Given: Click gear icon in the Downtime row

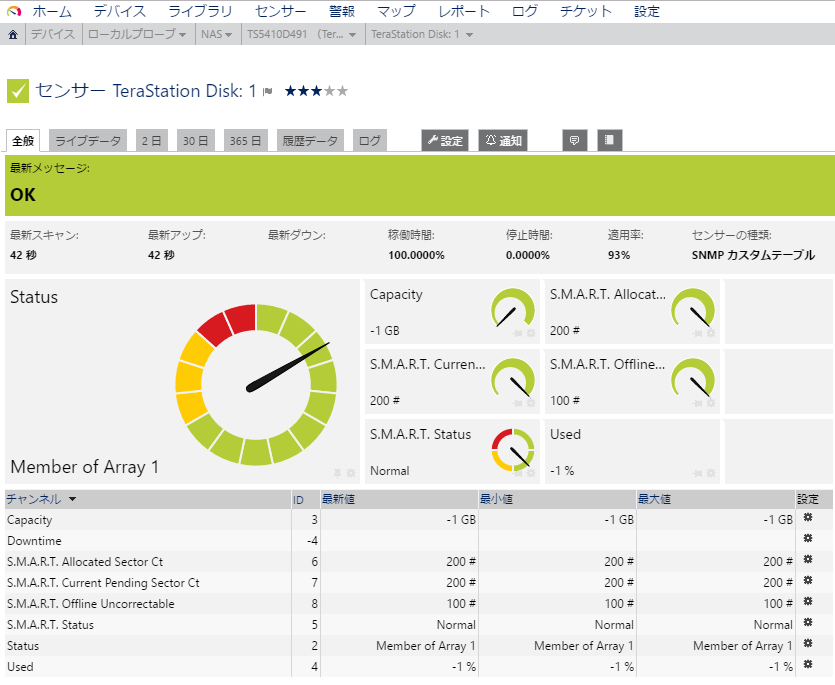Looking at the screenshot, I should pyautogui.click(x=808, y=539).
